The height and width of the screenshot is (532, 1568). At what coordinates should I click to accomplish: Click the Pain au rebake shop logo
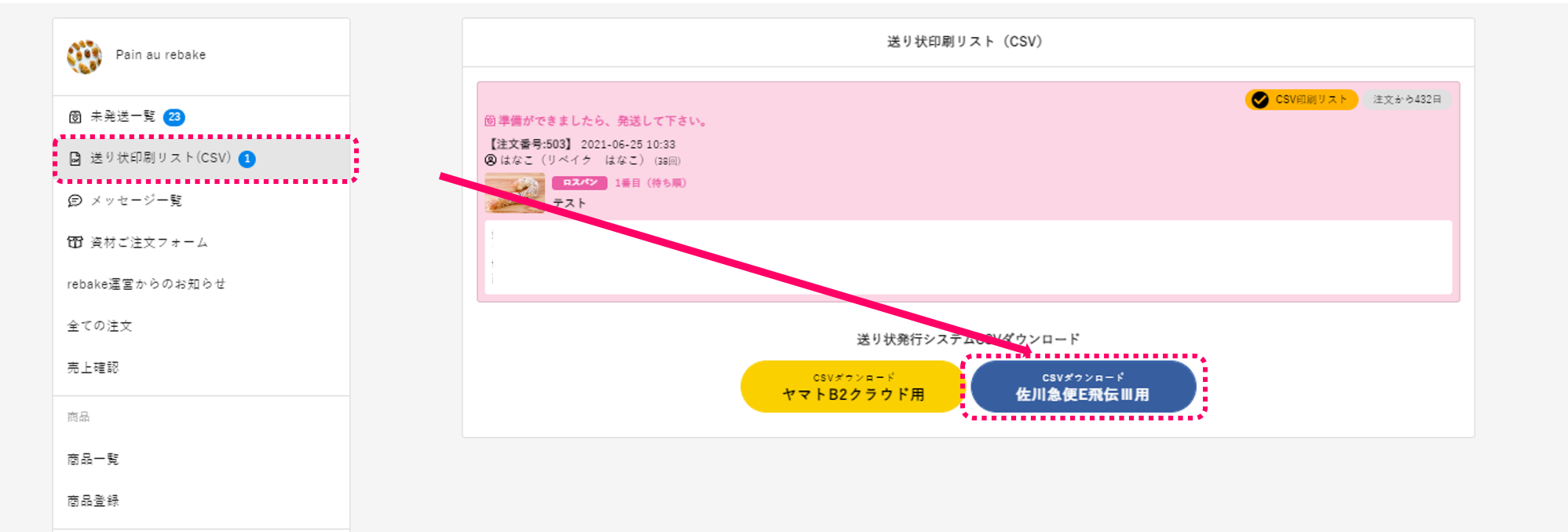pyautogui.click(x=84, y=56)
